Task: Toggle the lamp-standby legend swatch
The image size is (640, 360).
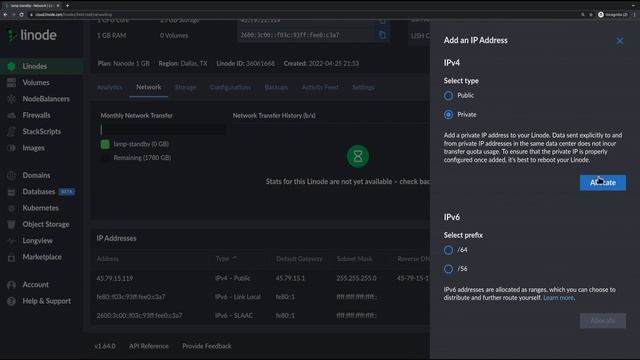Action: pyautogui.click(x=105, y=144)
